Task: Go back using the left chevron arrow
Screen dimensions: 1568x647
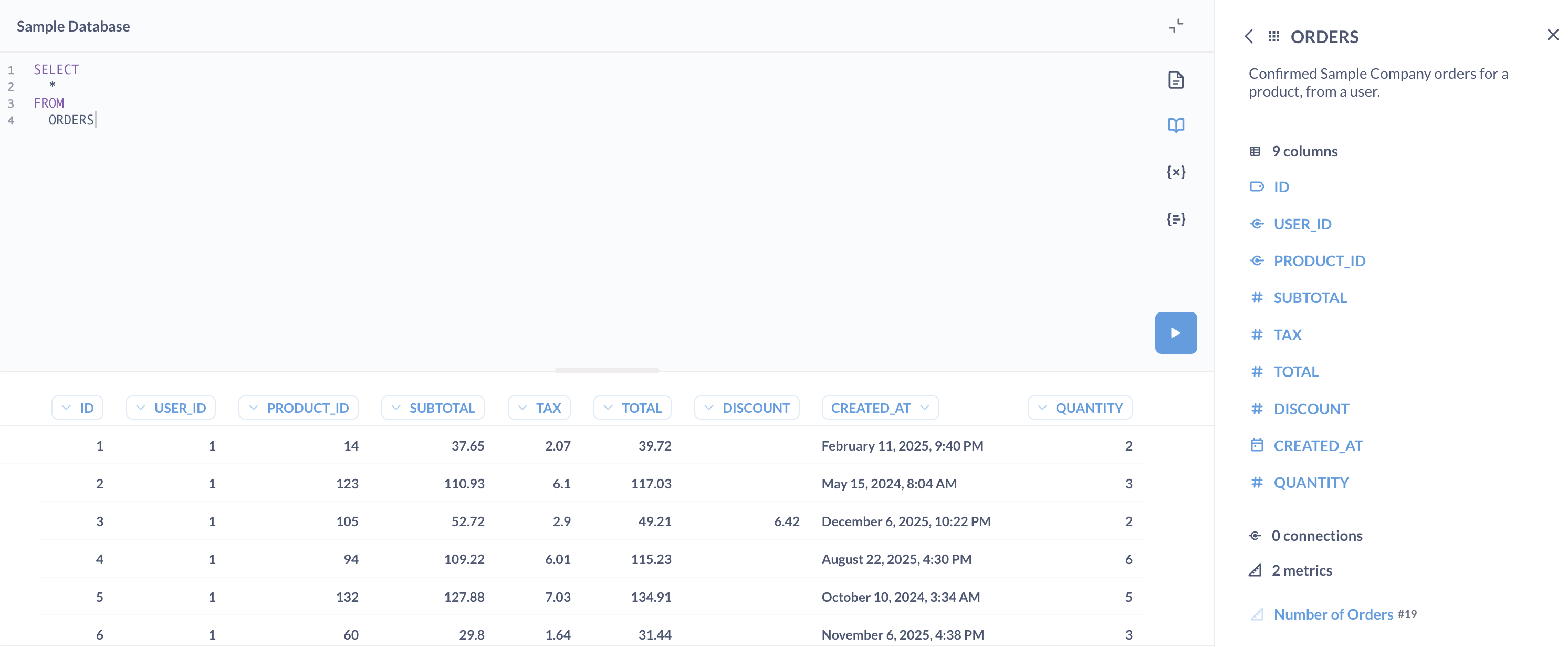Action: tap(1249, 36)
